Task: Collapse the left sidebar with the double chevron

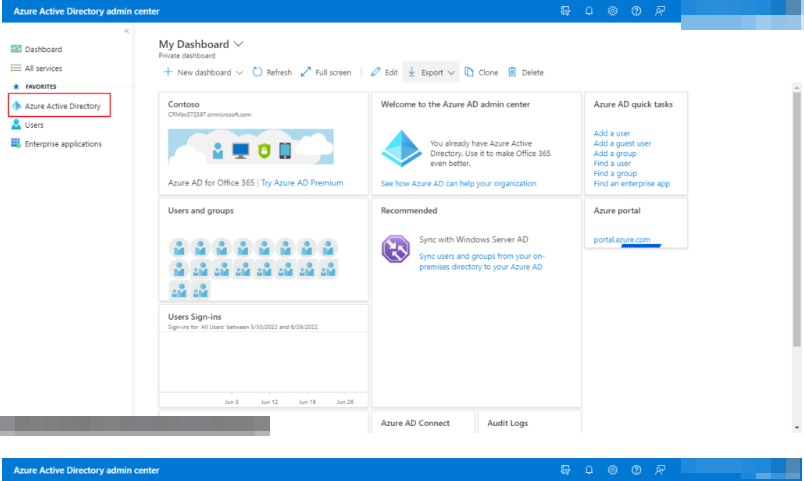Action: click(x=126, y=31)
